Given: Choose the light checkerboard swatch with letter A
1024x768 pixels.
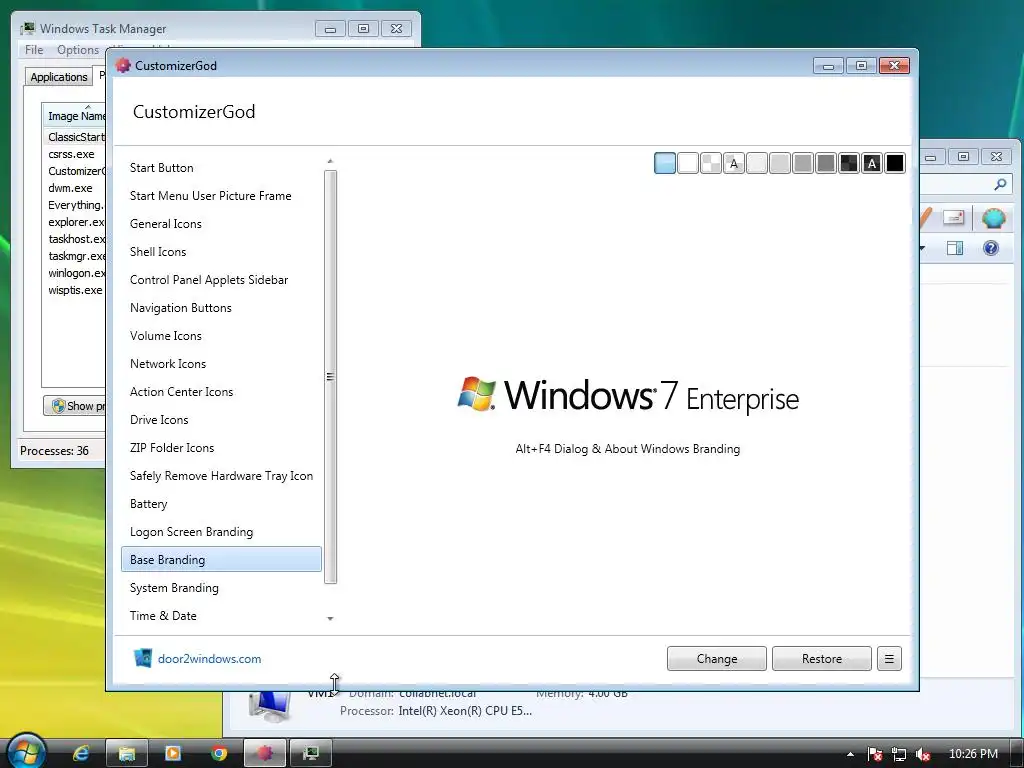Looking at the screenshot, I should point(734,163).
